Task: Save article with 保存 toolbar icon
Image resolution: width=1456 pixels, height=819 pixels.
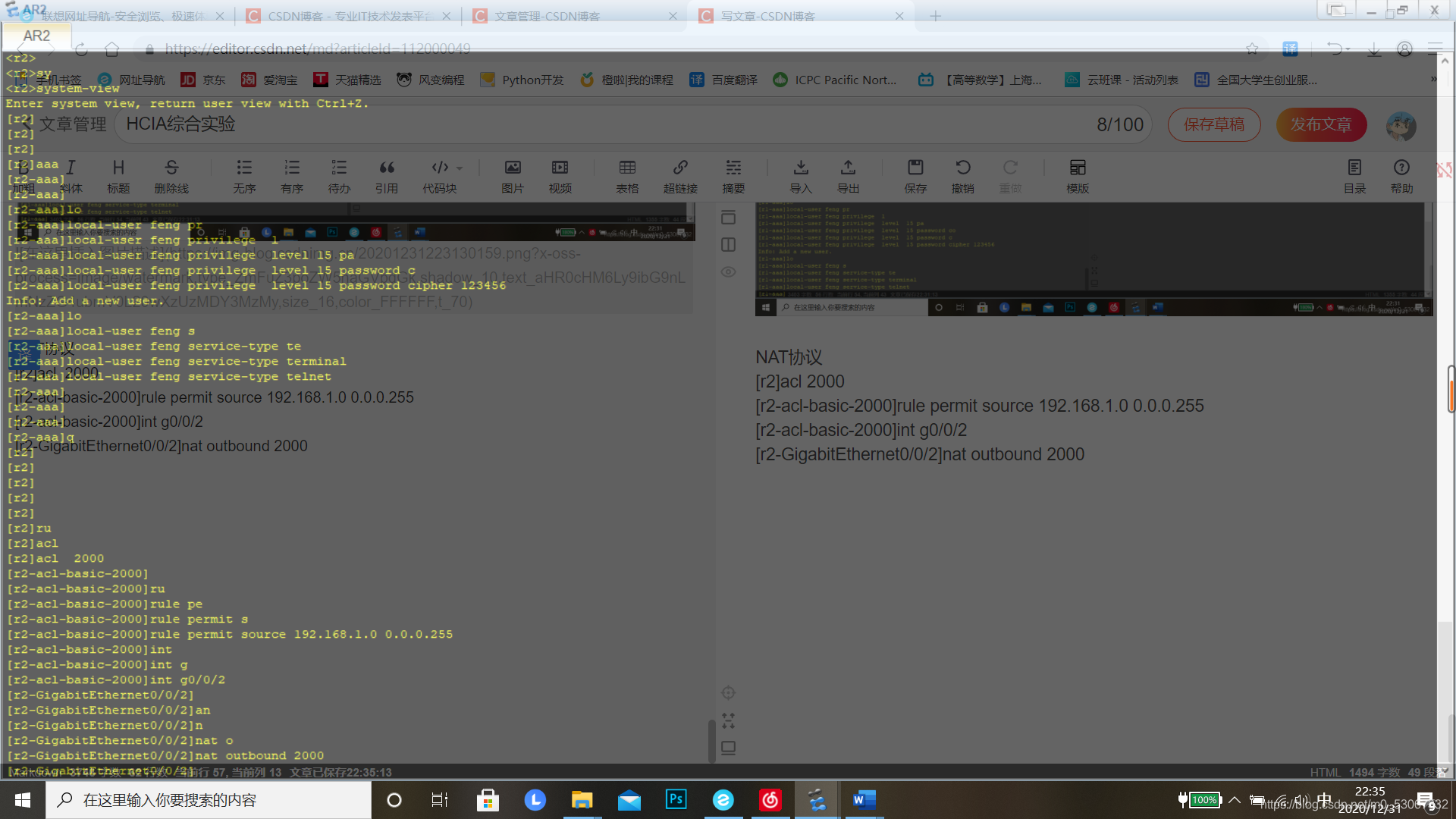Action: [915, 176]
